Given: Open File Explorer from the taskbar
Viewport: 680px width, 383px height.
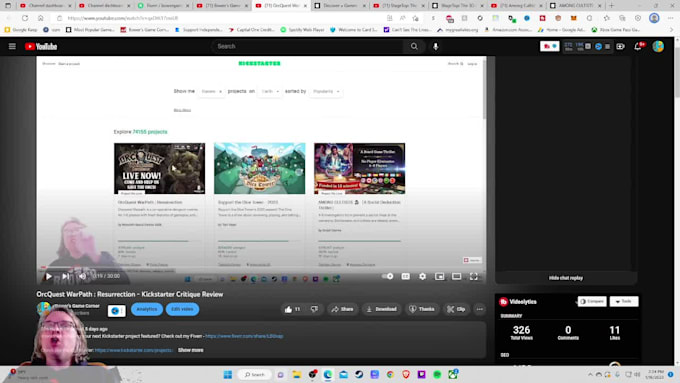Looking at the screenshot, I should click(x=297, y=374).
